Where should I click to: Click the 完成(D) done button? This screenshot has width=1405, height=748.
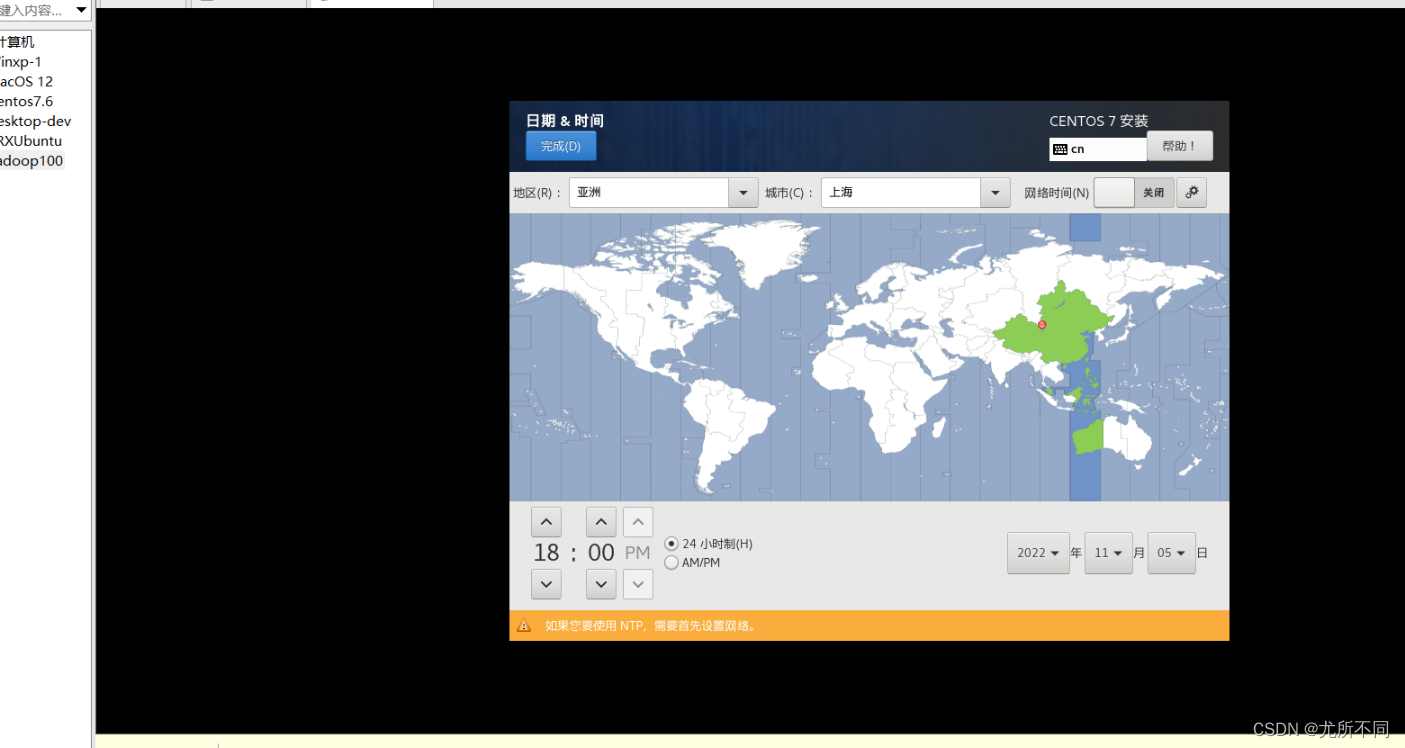click(561, 146)
